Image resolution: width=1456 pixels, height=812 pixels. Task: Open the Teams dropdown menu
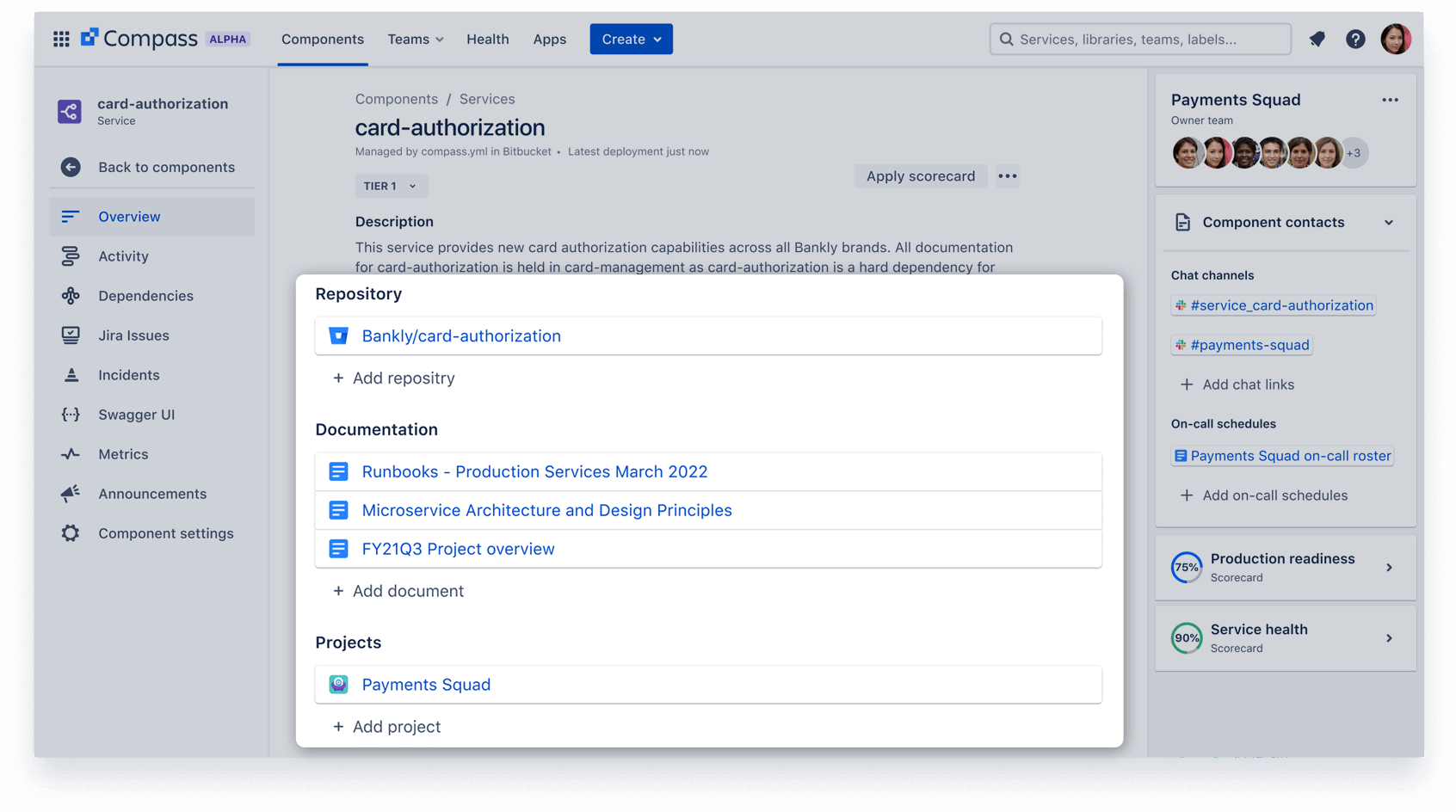pos(416,40)
